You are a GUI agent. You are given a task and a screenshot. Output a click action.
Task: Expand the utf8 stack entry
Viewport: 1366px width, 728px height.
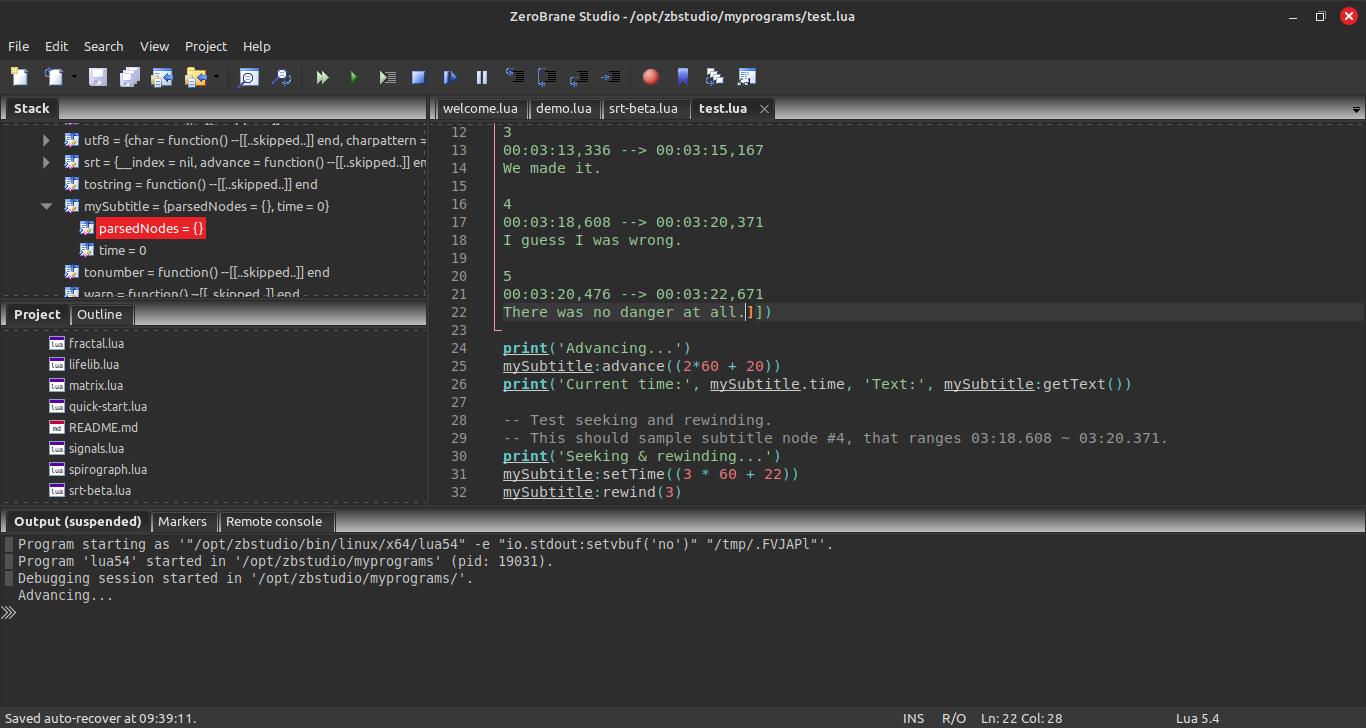tap(46, 140)
